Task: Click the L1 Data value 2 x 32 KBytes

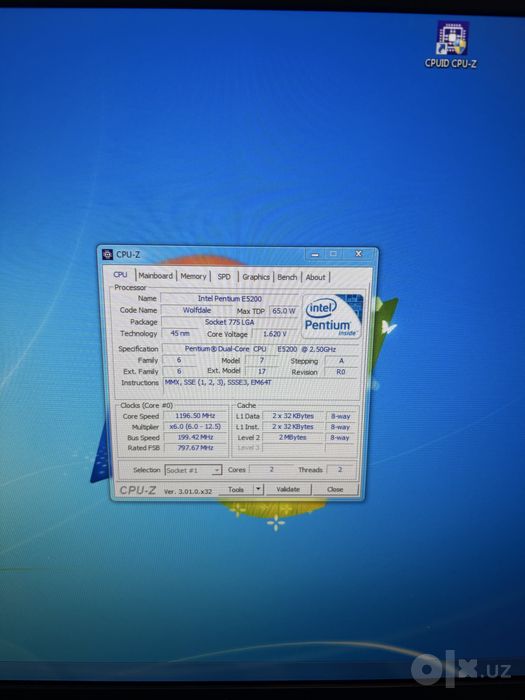Action: pyautogui.click(x=293, y=416)
